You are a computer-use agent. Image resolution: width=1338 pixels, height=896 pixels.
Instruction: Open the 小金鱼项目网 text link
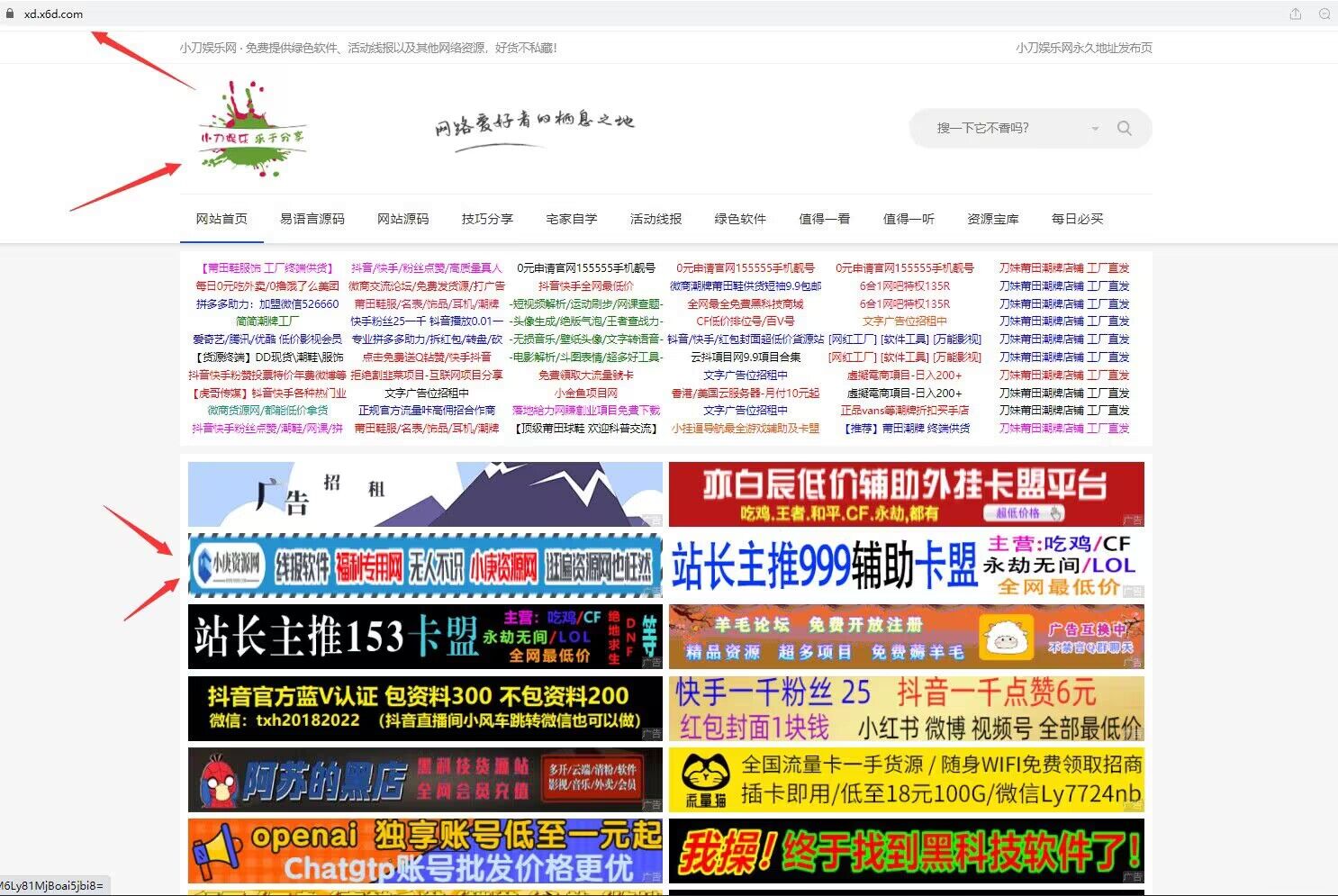coord(585,393)
